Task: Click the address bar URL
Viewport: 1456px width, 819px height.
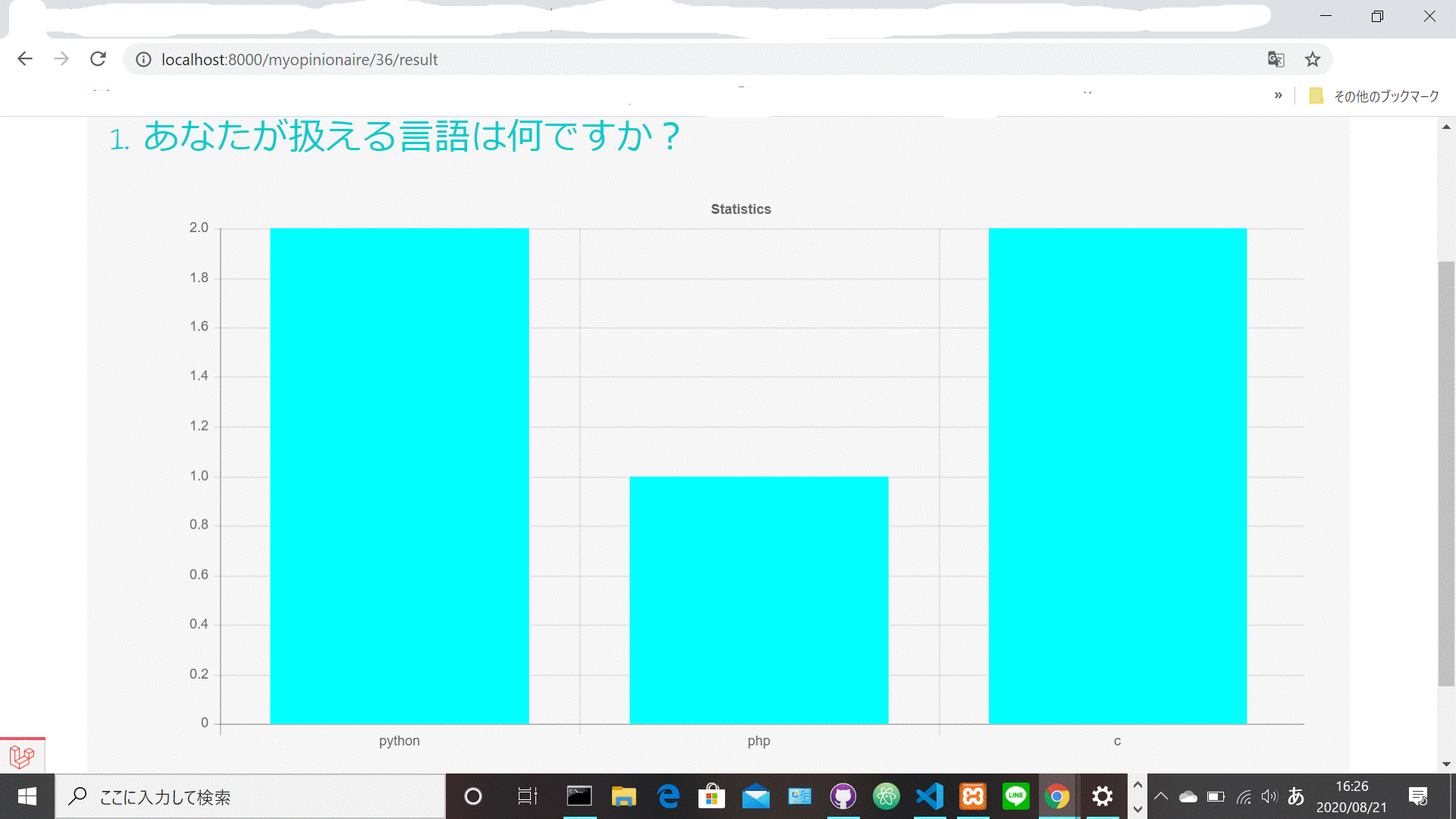Action: pos(300,59)
